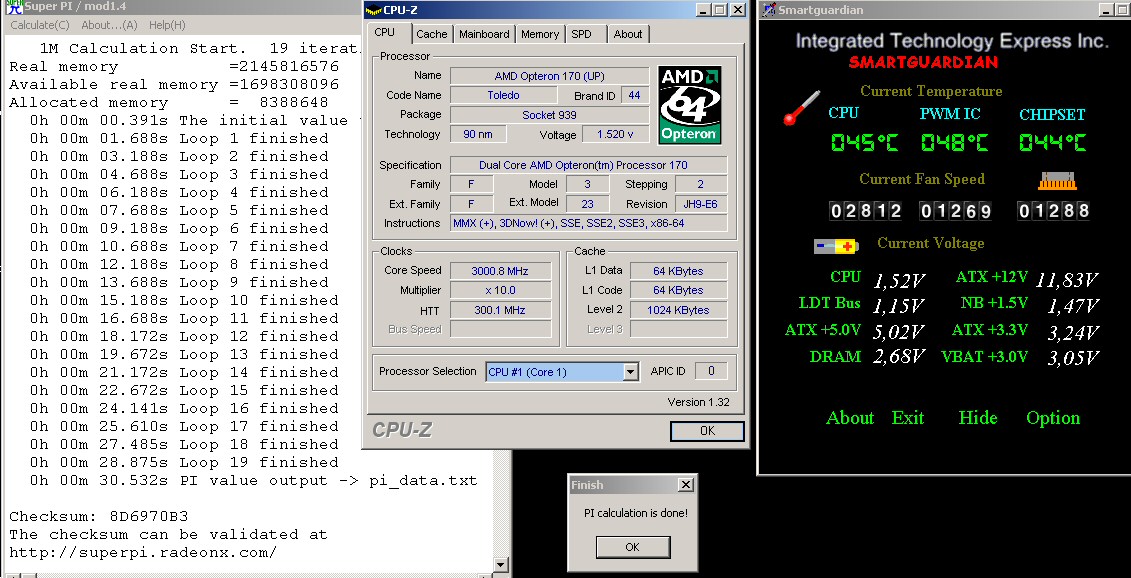Switch to the Mainboard tab in CPU-Z

click(484, 34)
